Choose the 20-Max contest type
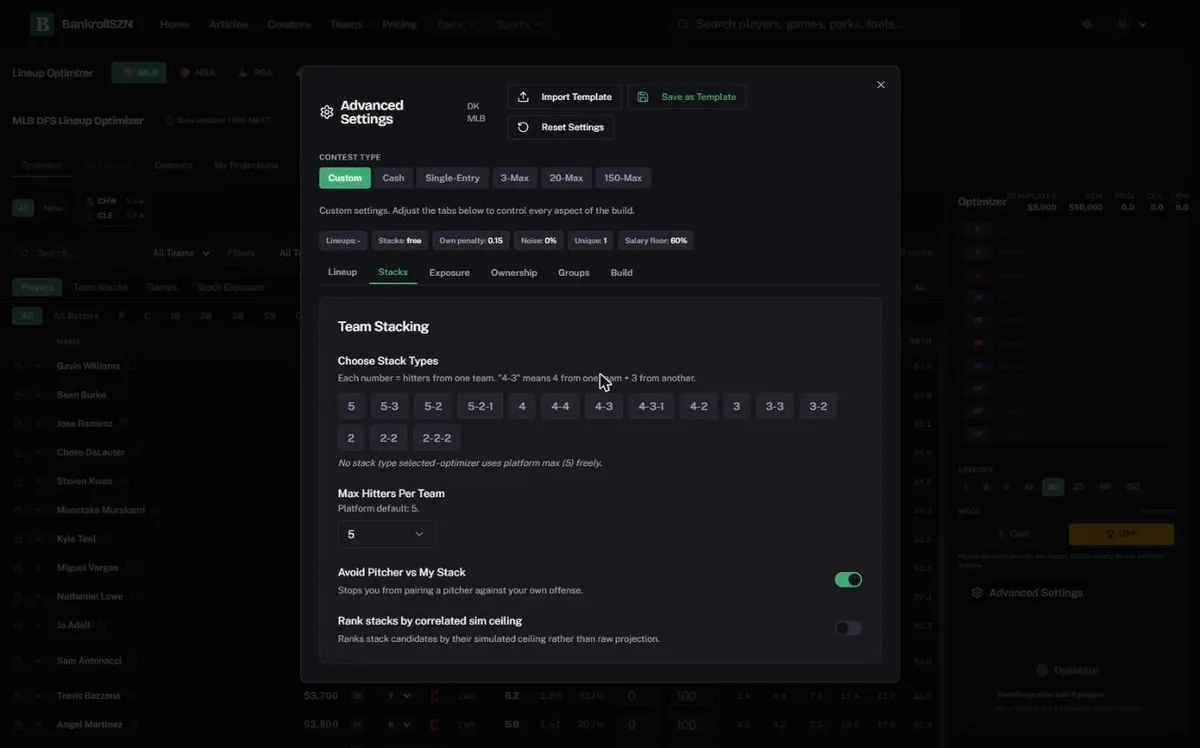This screenshot has height=748, width=1200. (566, 178)
